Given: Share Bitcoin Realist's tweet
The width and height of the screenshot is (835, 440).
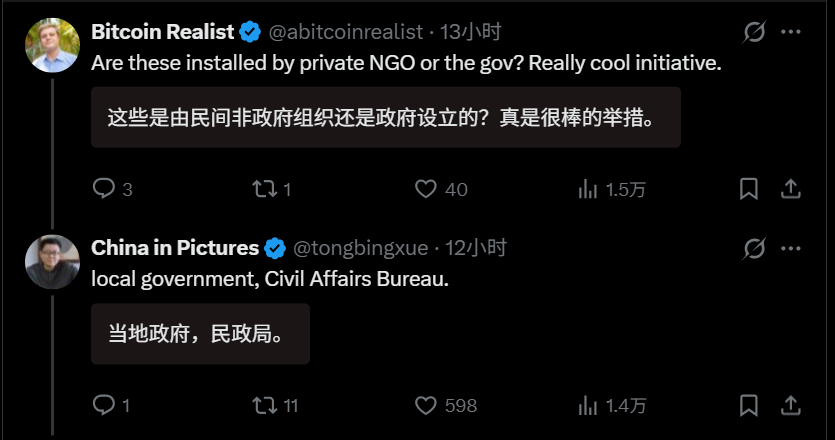Looking at the screenshot, I should 789,189.
